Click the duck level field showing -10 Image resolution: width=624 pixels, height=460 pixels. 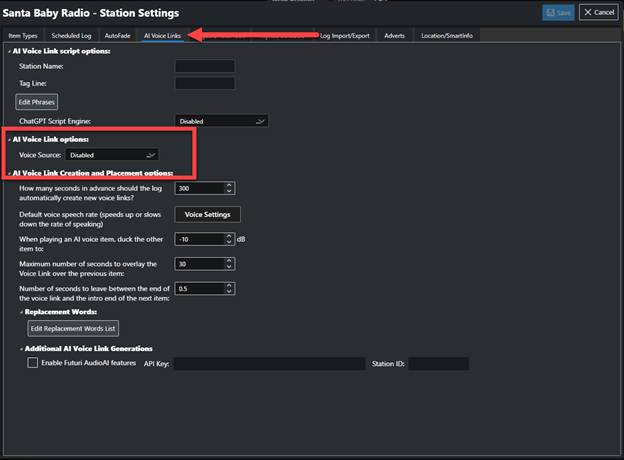click(x=200, y=239)
